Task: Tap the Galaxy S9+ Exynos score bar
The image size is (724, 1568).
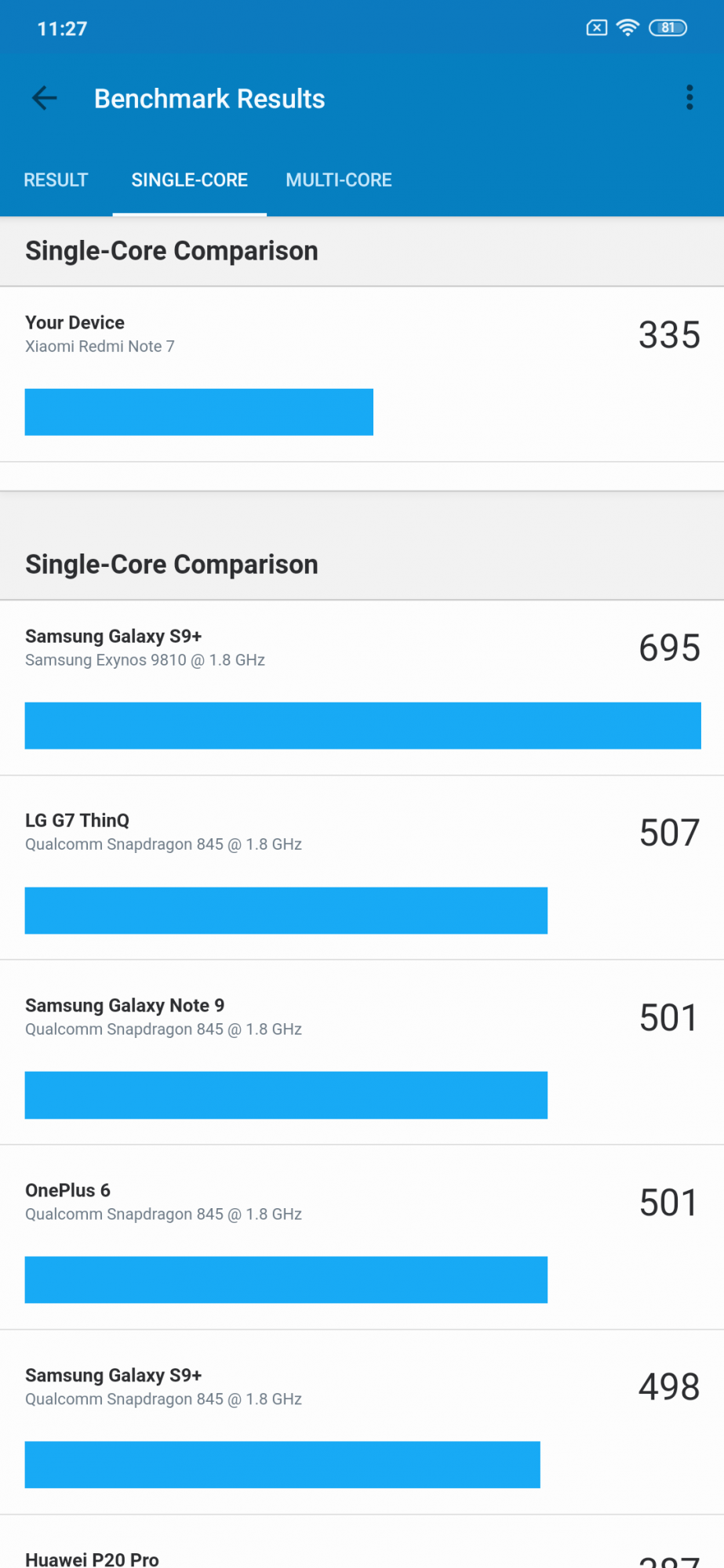Action: click(362, 725)
